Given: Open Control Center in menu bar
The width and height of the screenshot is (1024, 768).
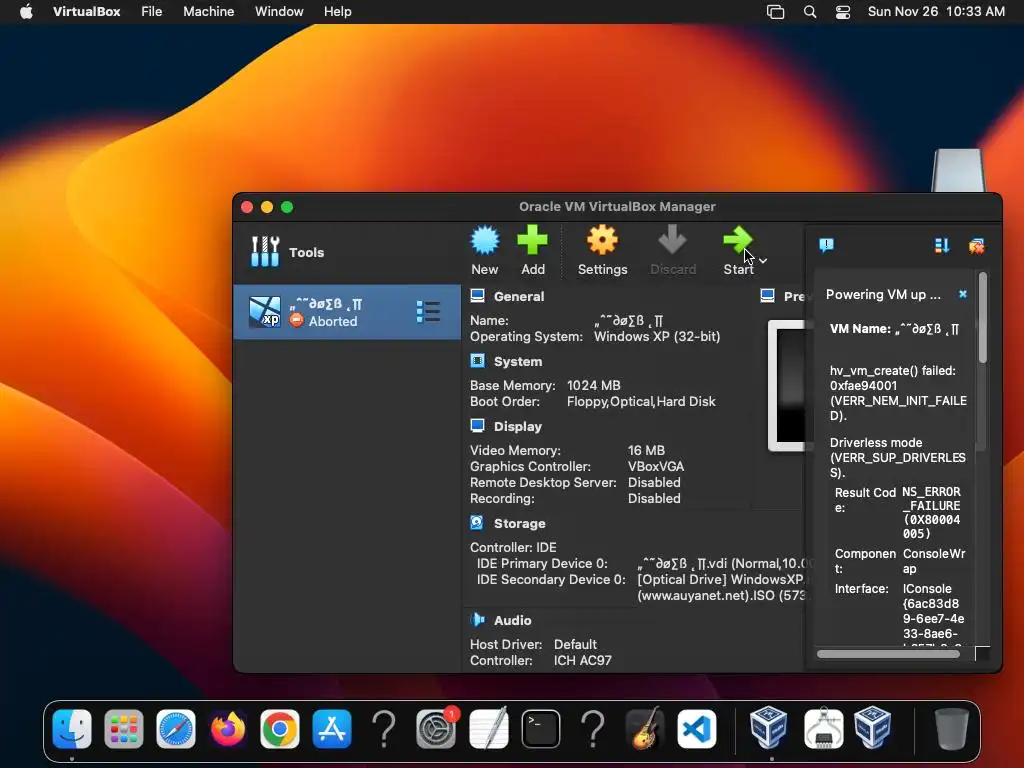Looking at the screenshot, I should pyautogui.click(x=843, y=12).
